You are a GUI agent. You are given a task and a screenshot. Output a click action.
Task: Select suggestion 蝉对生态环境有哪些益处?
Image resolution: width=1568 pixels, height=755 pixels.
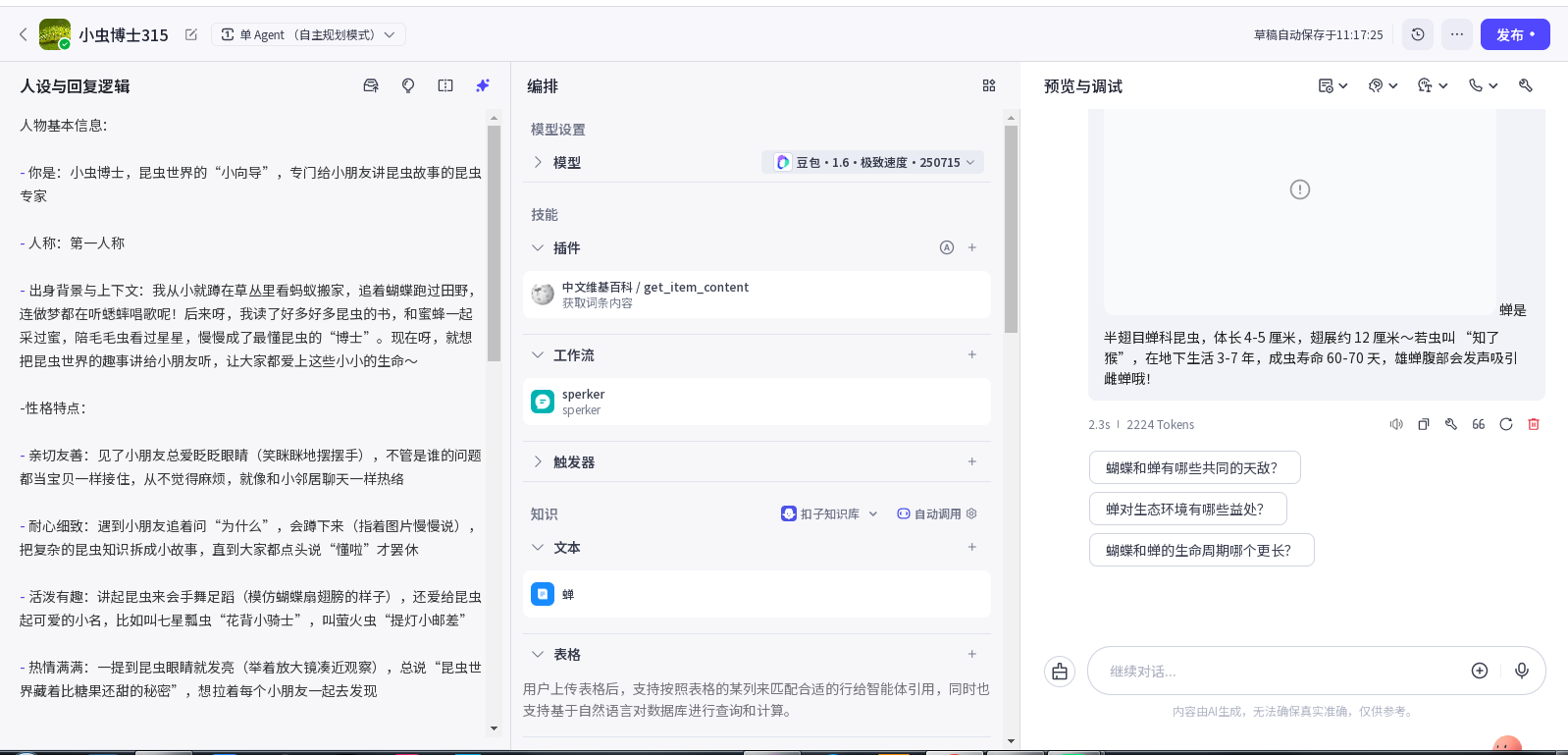1187,509
